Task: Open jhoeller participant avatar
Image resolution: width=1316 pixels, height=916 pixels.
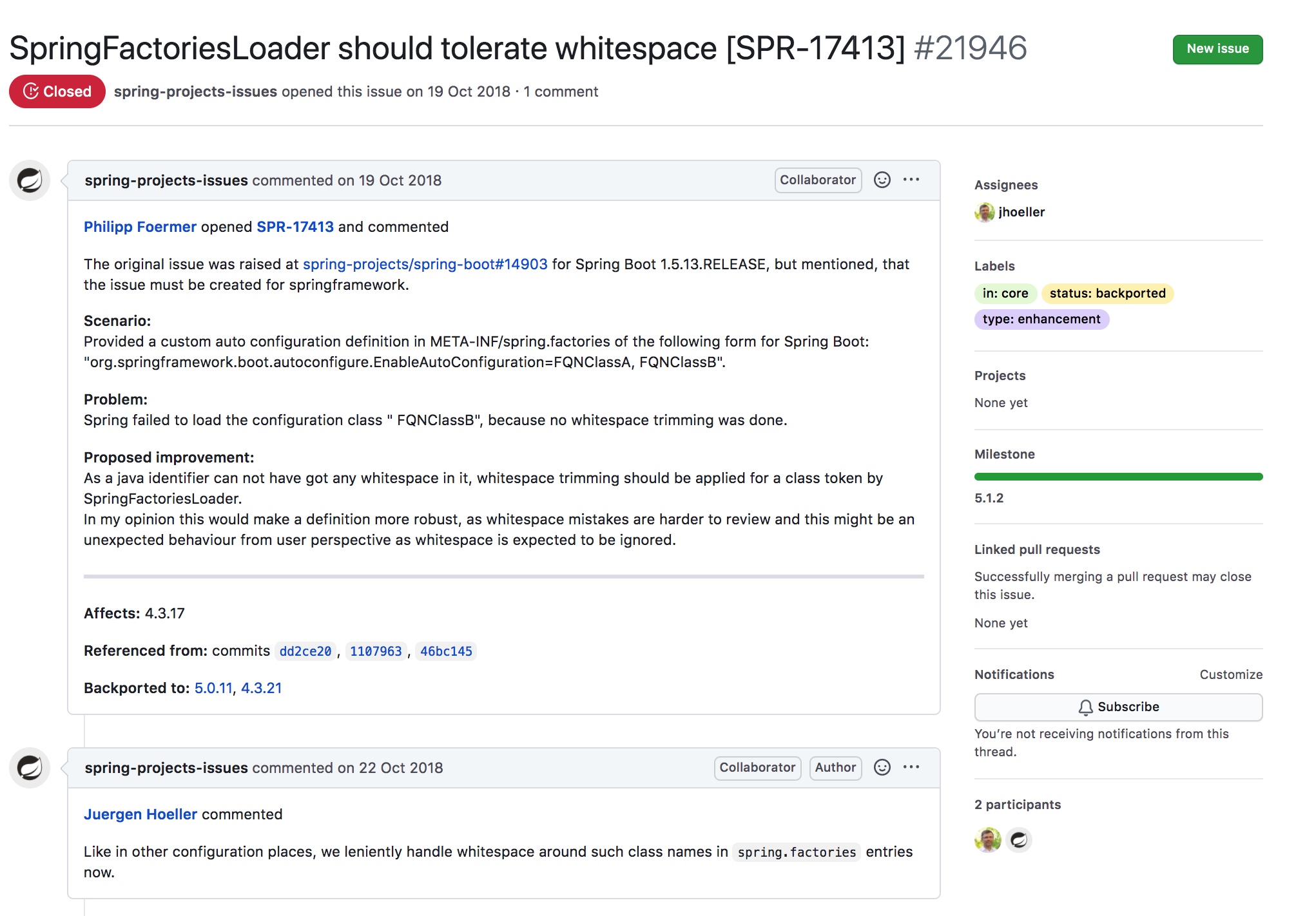Action: [x=987, y=840]
